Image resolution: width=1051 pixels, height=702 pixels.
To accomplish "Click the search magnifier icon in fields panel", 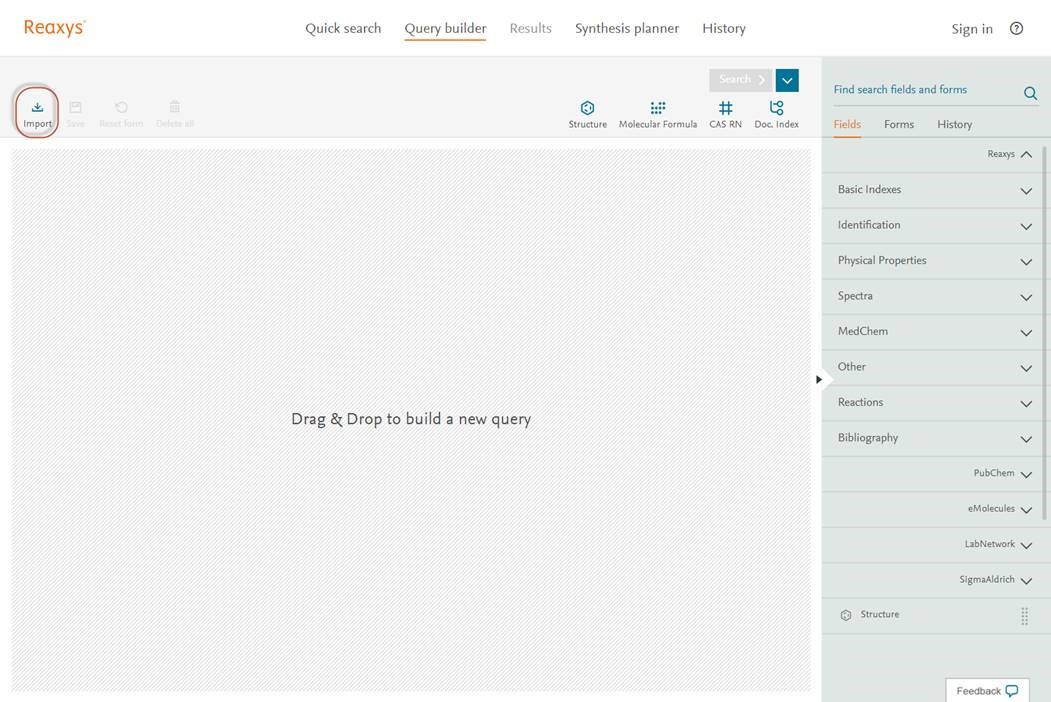I will 1030,93.
